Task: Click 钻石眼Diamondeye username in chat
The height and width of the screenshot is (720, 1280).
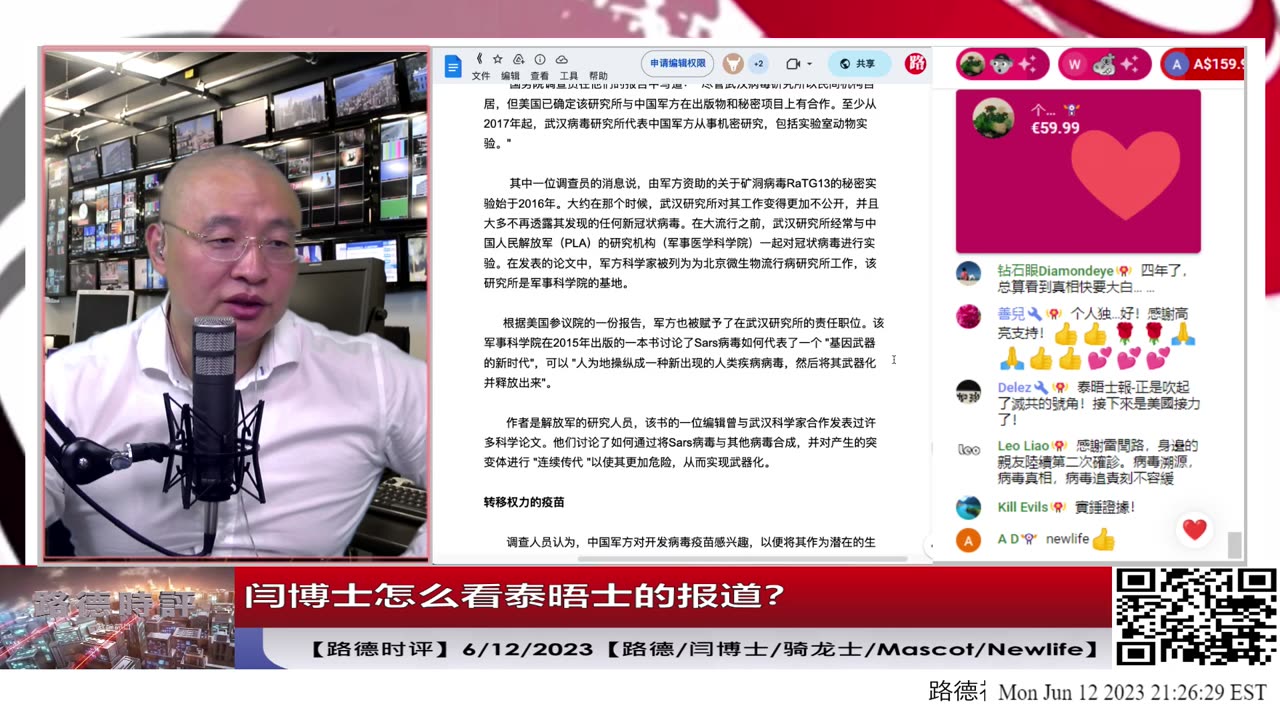Action: (x=1055, y=271)
